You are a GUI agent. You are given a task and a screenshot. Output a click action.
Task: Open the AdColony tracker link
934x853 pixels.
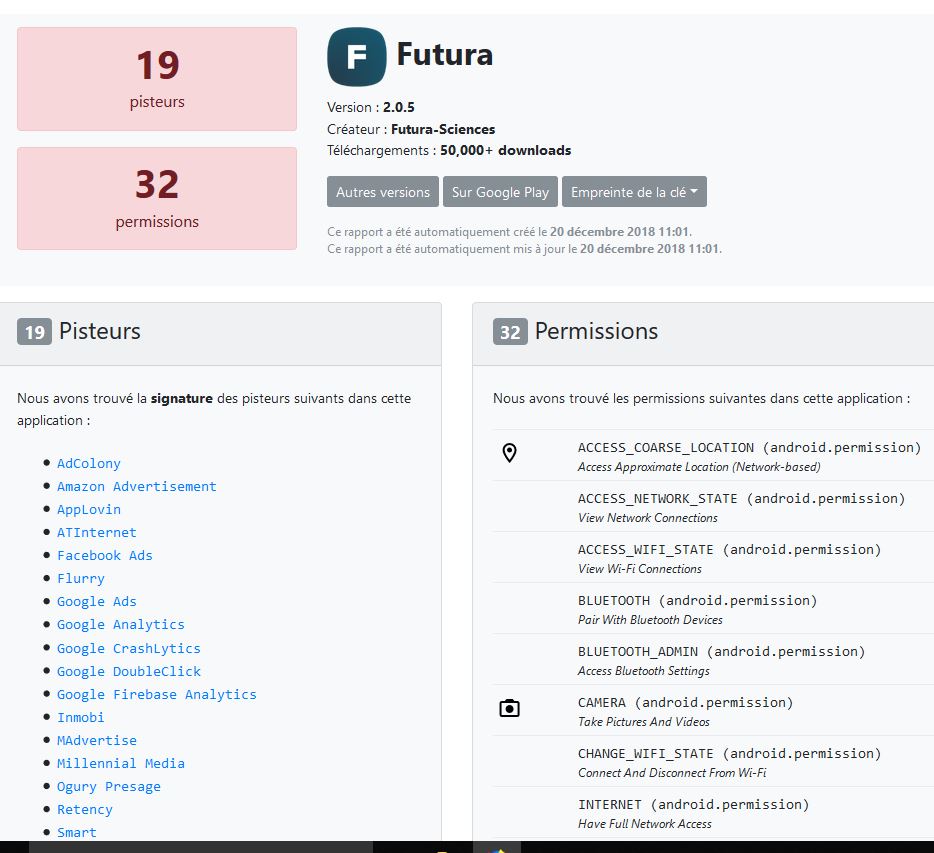[x=89, y=463]
